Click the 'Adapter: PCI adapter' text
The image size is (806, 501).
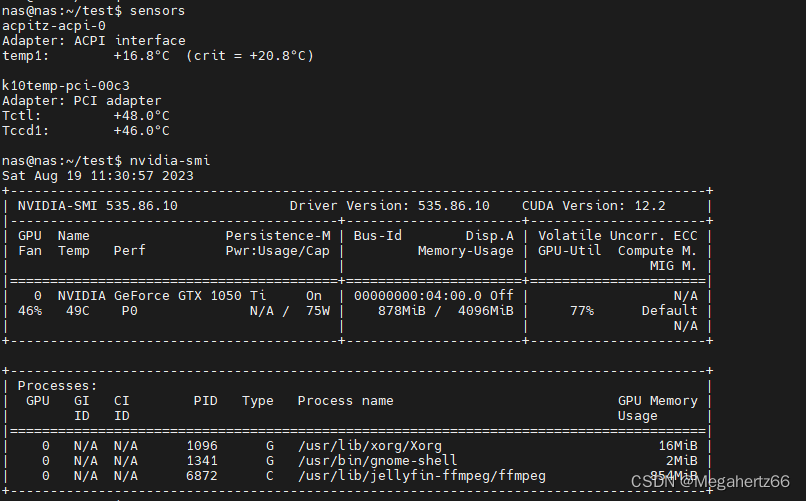pyautogui.click(x=82, y=101)
